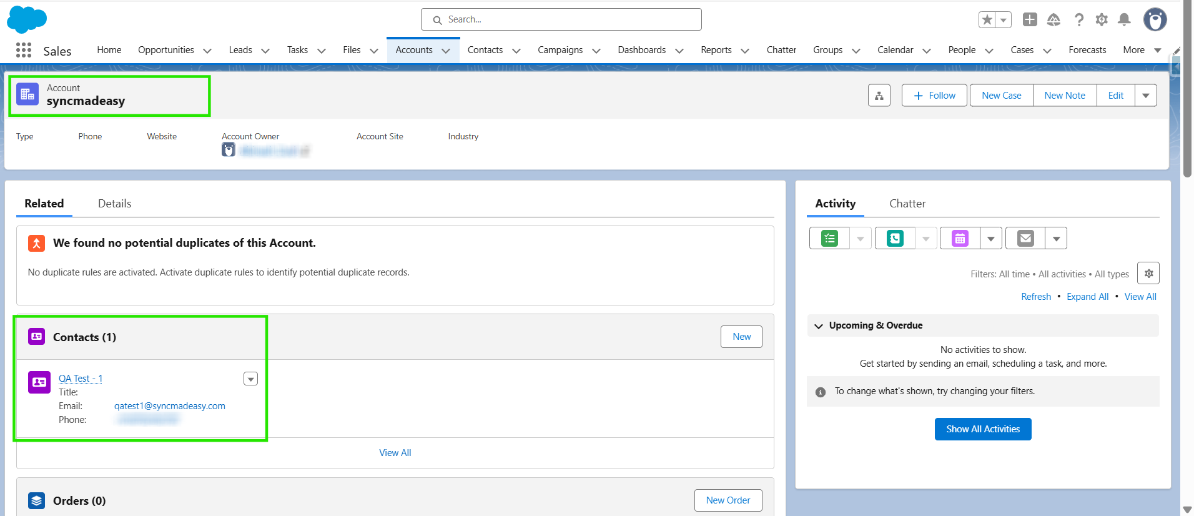Open the App Launcher grid icon
1194x516 pixels.
tap(24, 50)
